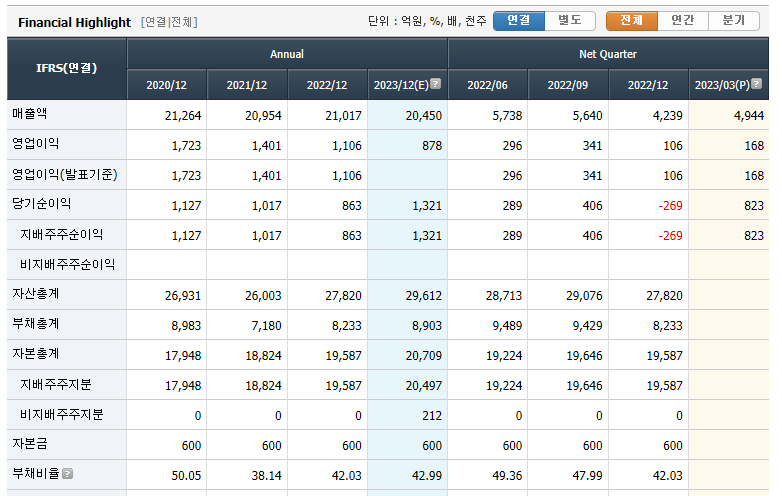The image size is (782, 496).
Task: Select total liabilities value 7,180
Action: 266,326
